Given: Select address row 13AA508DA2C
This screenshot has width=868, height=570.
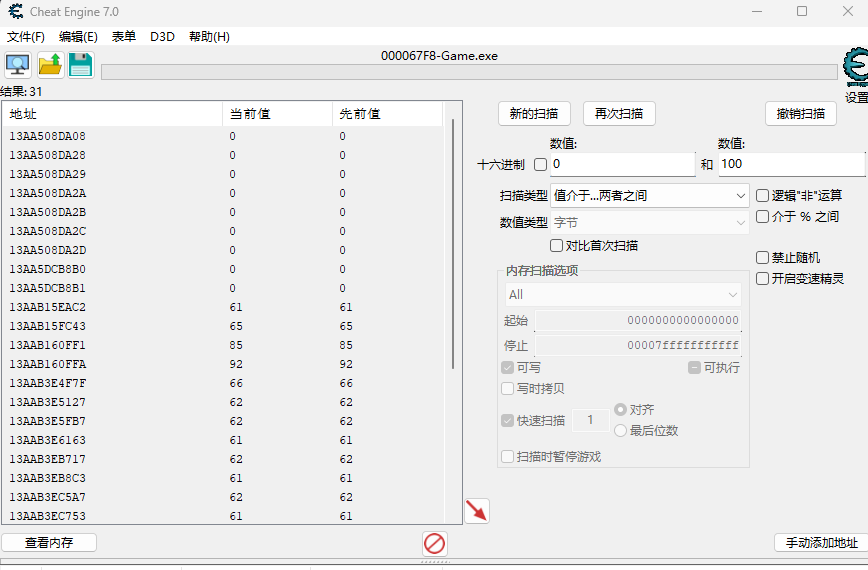Looking at the screenshot, I should point(223,231).
